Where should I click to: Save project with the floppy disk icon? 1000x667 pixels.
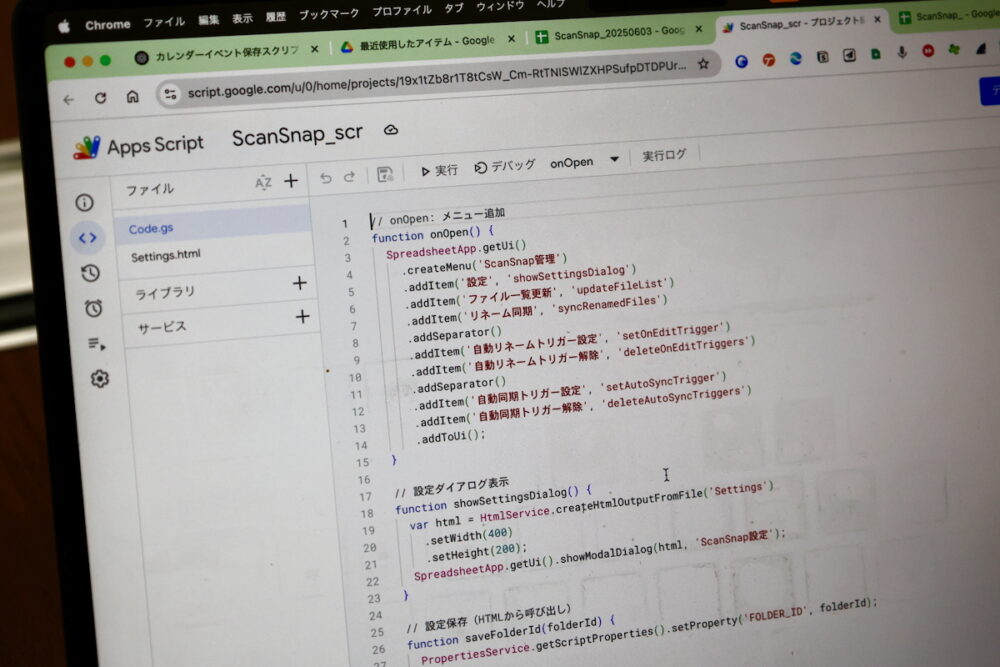[x=385, y=175]
